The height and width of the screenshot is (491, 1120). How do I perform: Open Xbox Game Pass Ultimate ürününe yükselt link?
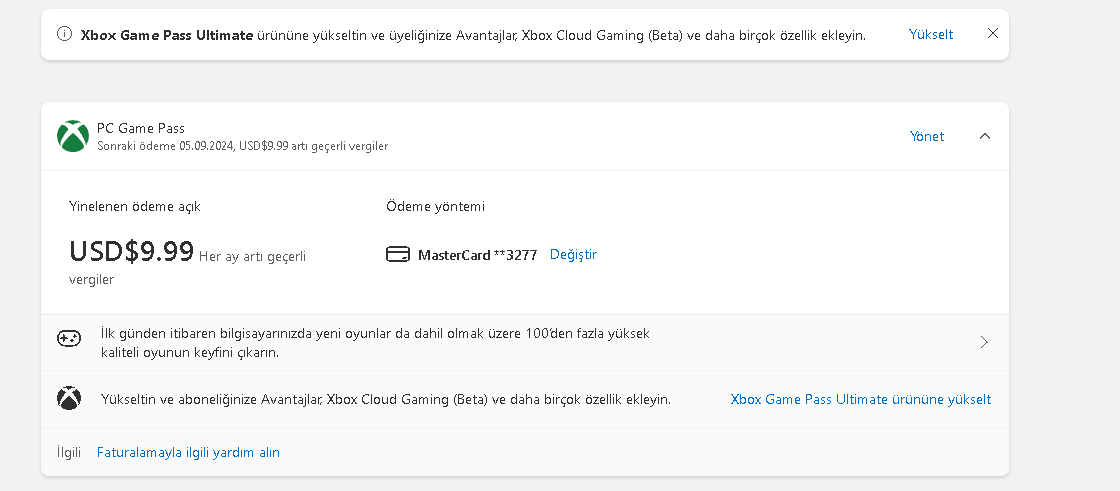pos(860,399)
